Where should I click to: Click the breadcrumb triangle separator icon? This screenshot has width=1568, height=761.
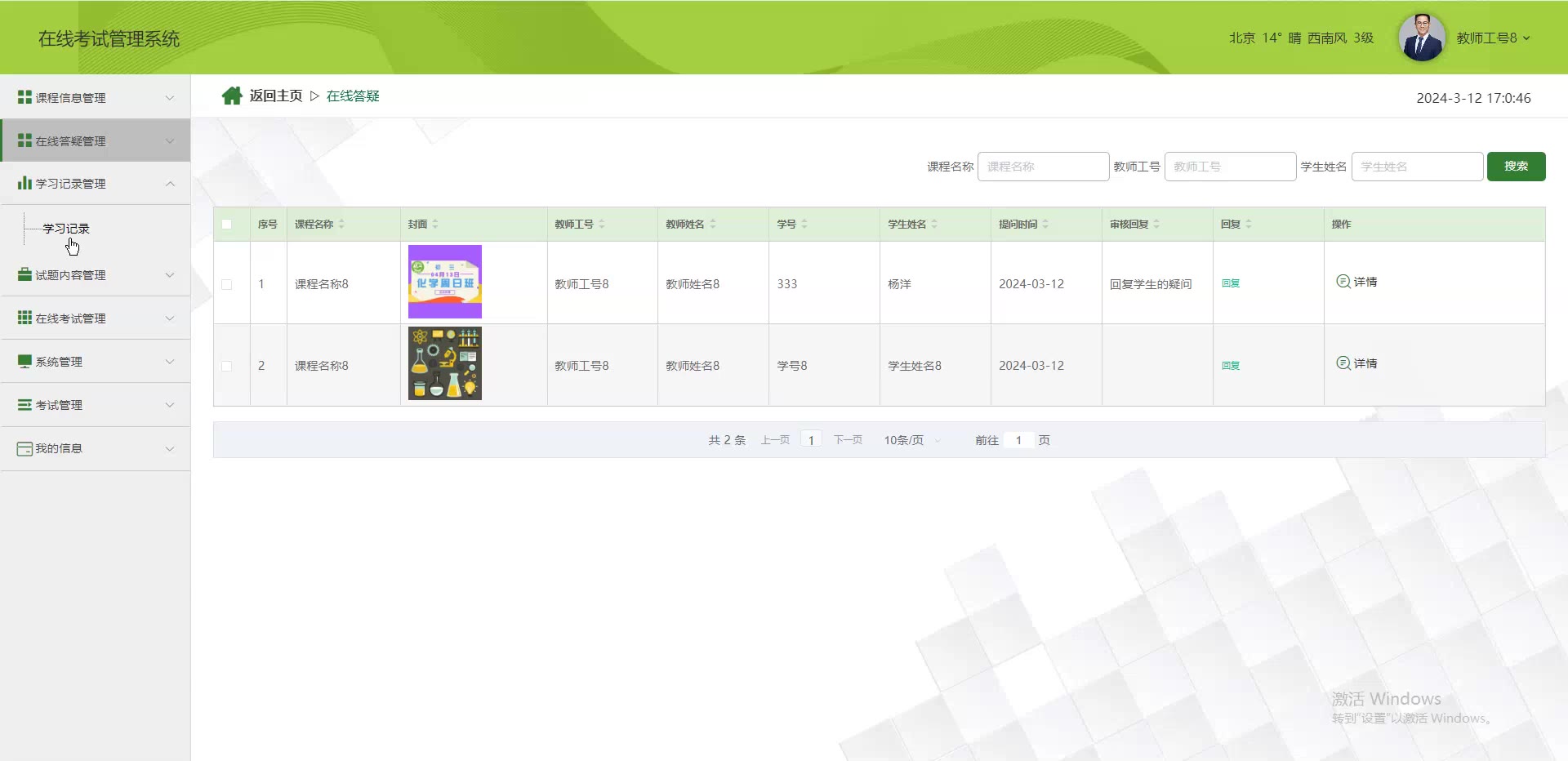(314, 96)
